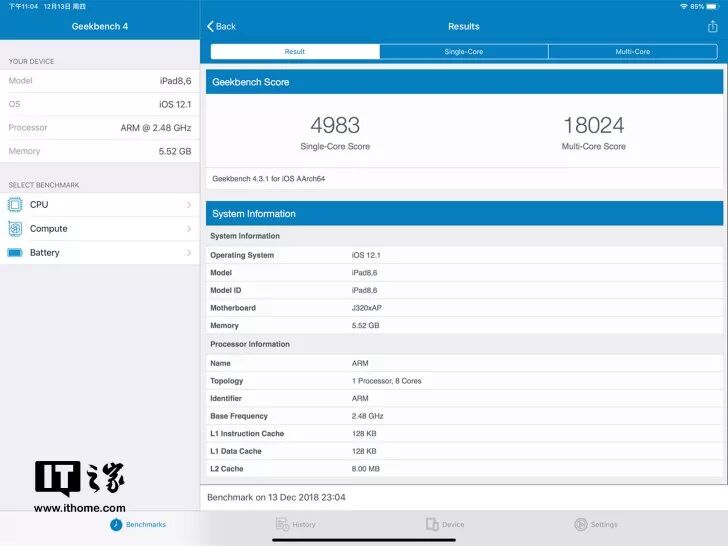Click the single-core score 4983
Viewport: 728px width, 546px height.
click(335, 125)
